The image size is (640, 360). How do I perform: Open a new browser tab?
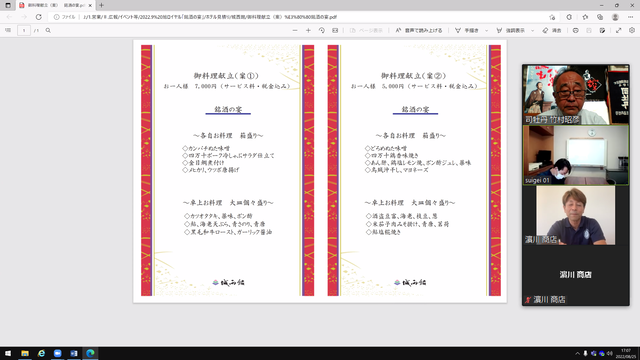point(101,5)
